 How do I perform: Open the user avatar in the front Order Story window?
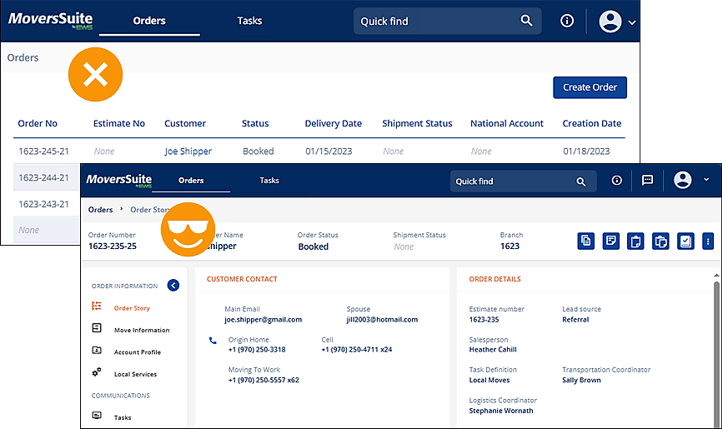point(682,180)
